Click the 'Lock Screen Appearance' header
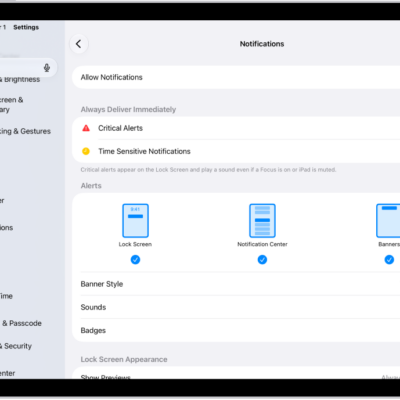Viewport: 400px width, 400px height. pyautogui.click(x=124, y=359)
